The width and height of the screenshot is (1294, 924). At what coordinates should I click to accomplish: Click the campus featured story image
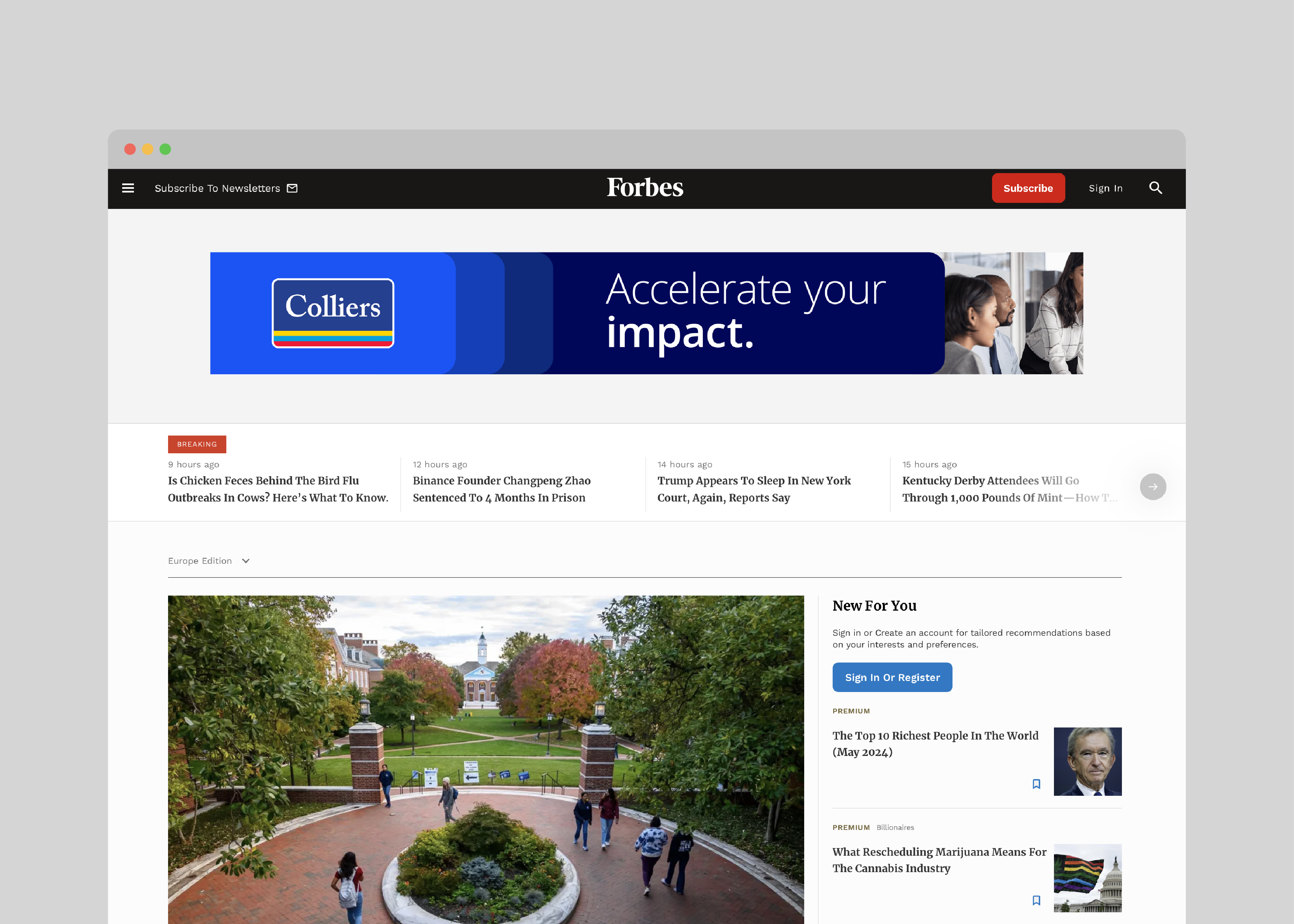click(x=486, y=757)
